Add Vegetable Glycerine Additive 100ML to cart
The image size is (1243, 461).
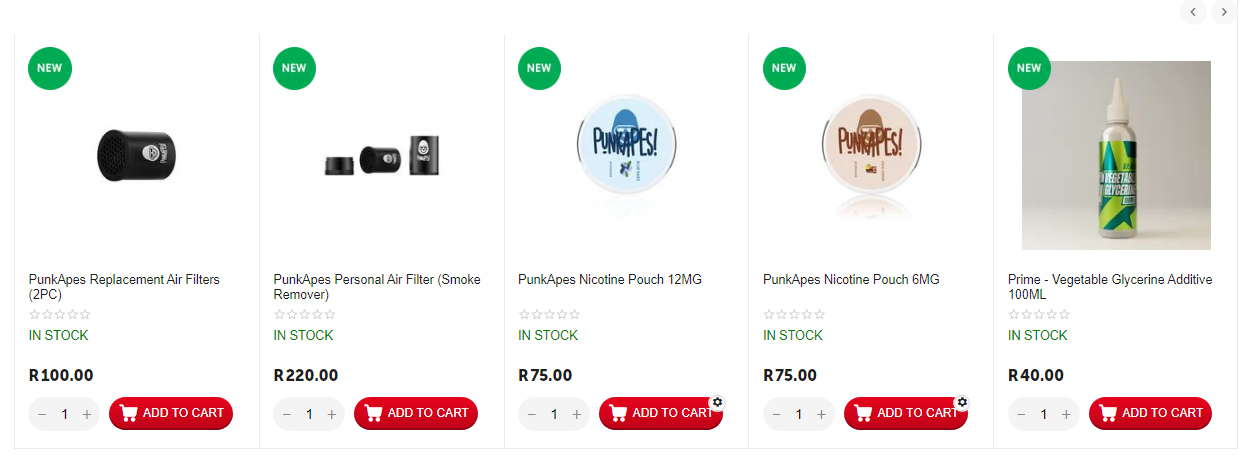tap(1150, 413)
